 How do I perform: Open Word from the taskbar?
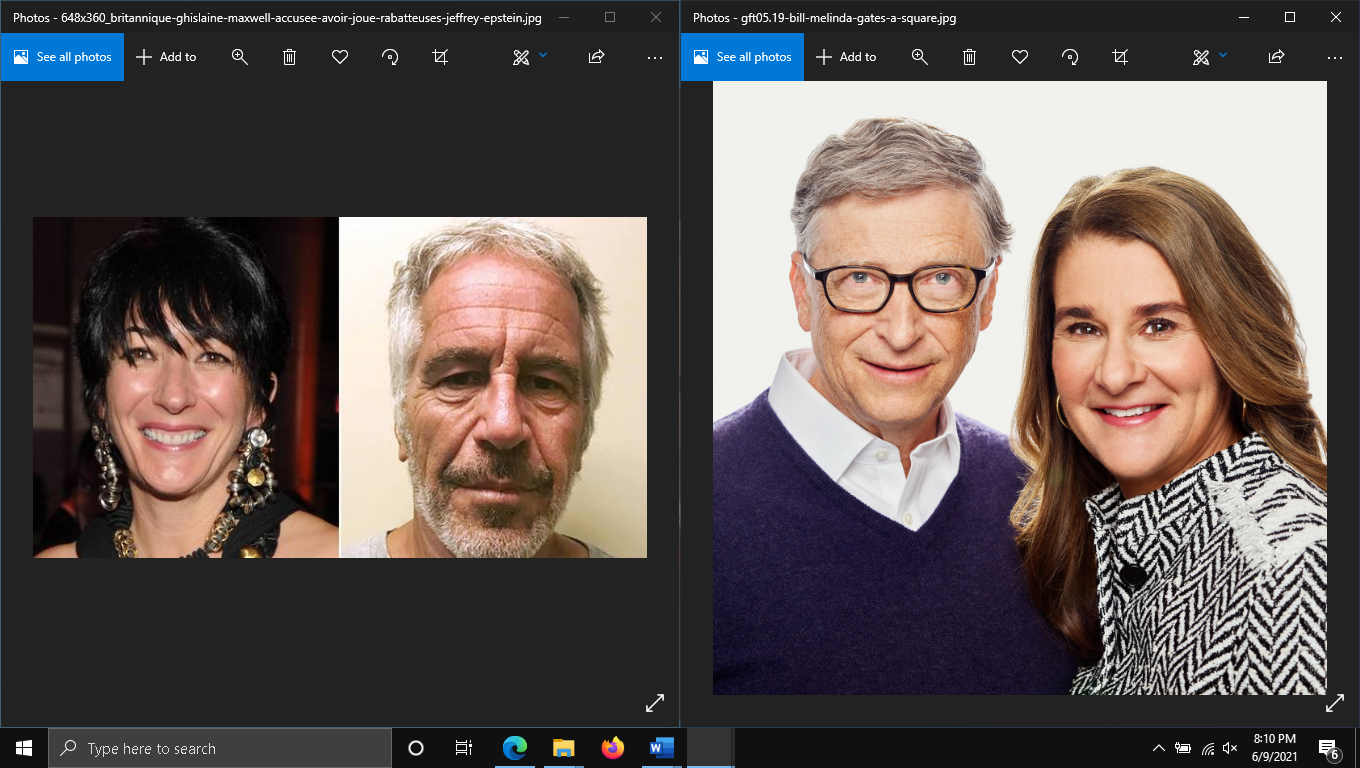click(661, 748)
